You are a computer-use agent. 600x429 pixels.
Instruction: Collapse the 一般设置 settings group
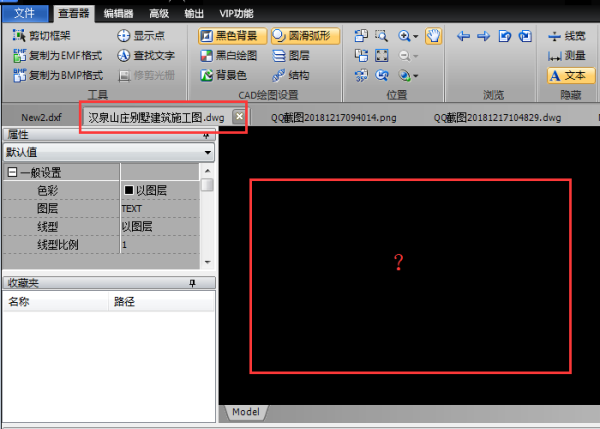pos(11,172)
